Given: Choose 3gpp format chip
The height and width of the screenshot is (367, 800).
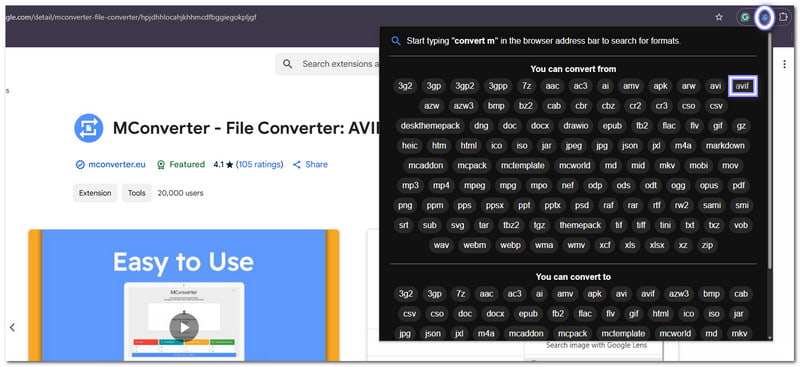Looking at the screenshot, I should point(498,86).
